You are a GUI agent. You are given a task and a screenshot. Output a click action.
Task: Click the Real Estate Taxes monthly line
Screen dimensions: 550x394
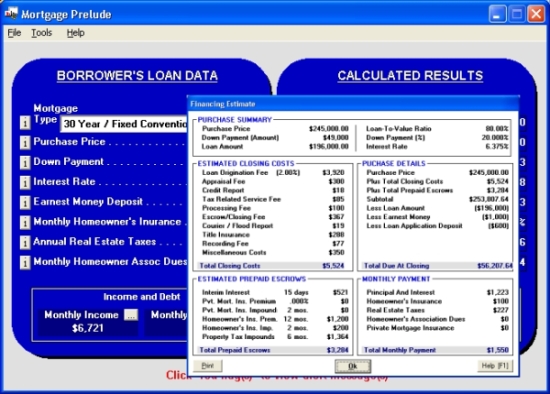[x=437, y=310]
